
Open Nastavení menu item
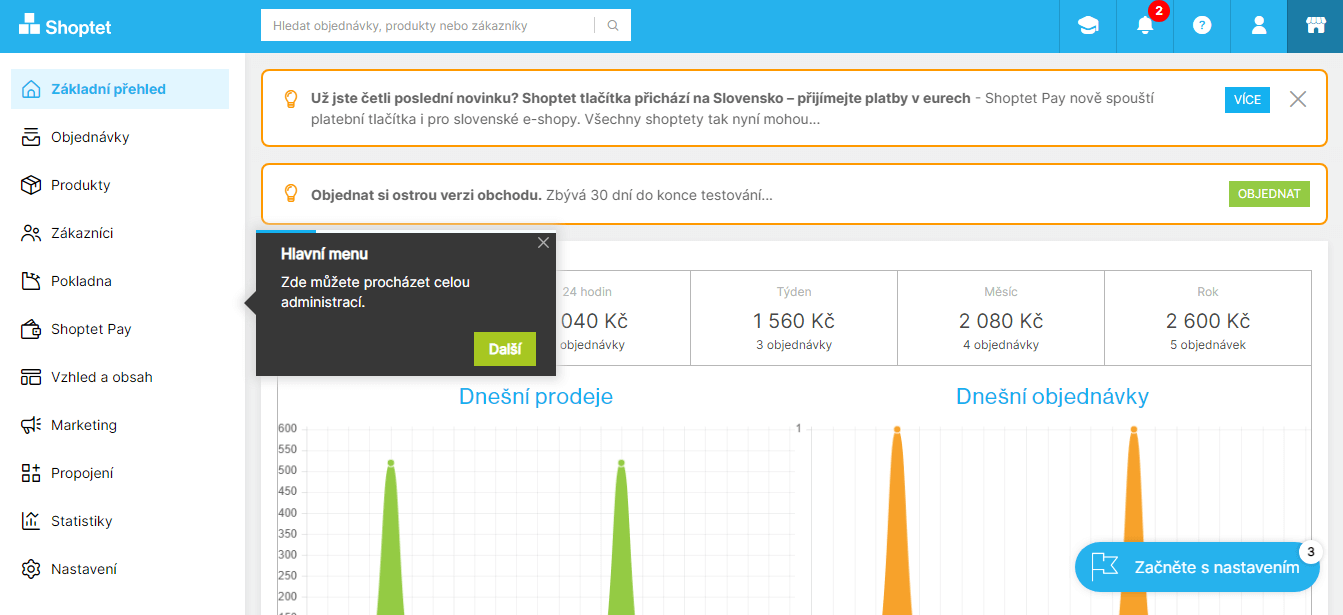click(120, 569)
